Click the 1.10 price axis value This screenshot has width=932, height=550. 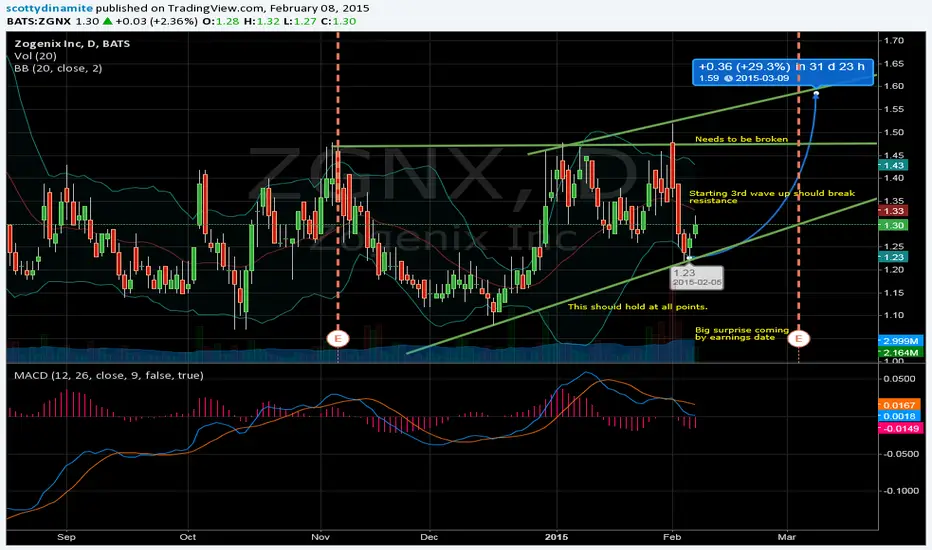pyautogui.click(x=894, y=315)
